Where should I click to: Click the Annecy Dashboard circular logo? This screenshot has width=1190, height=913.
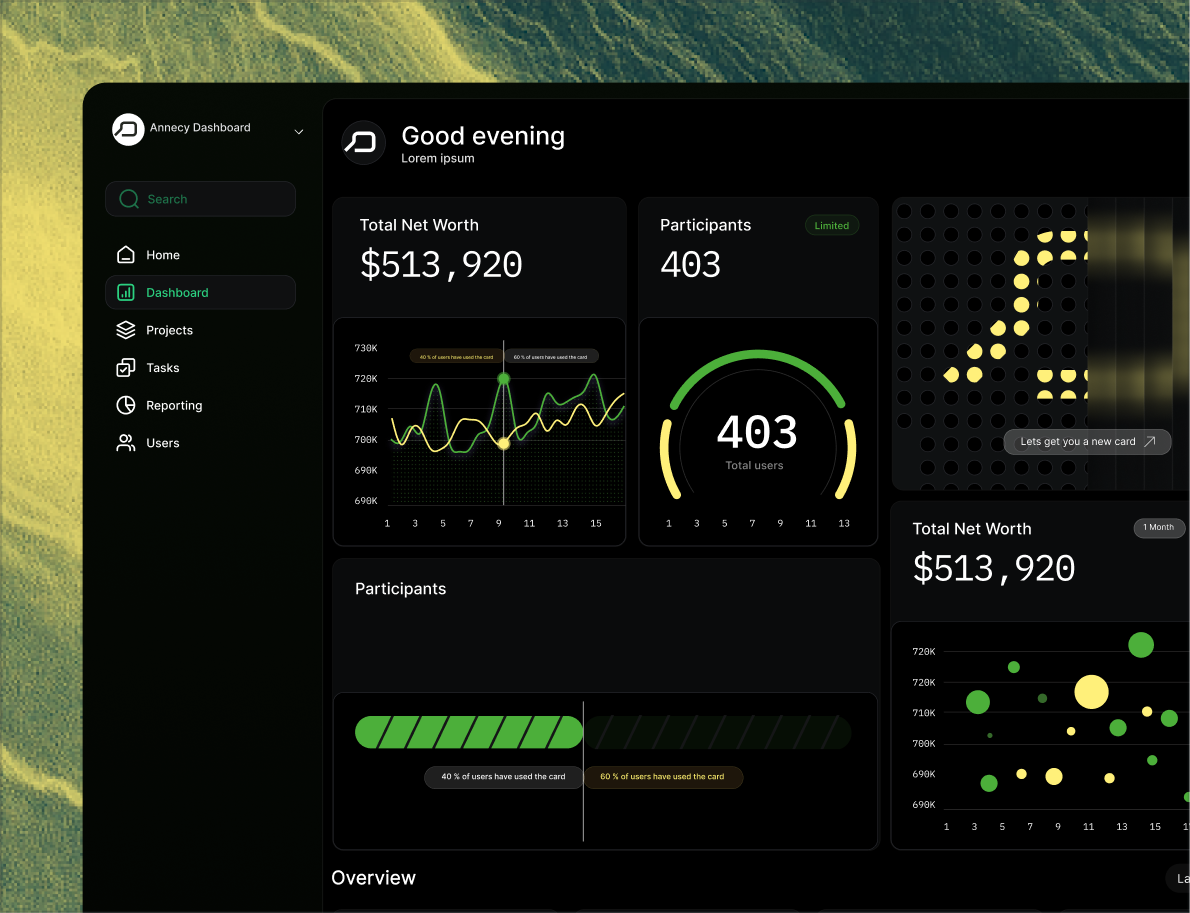(x=127, y=129)
